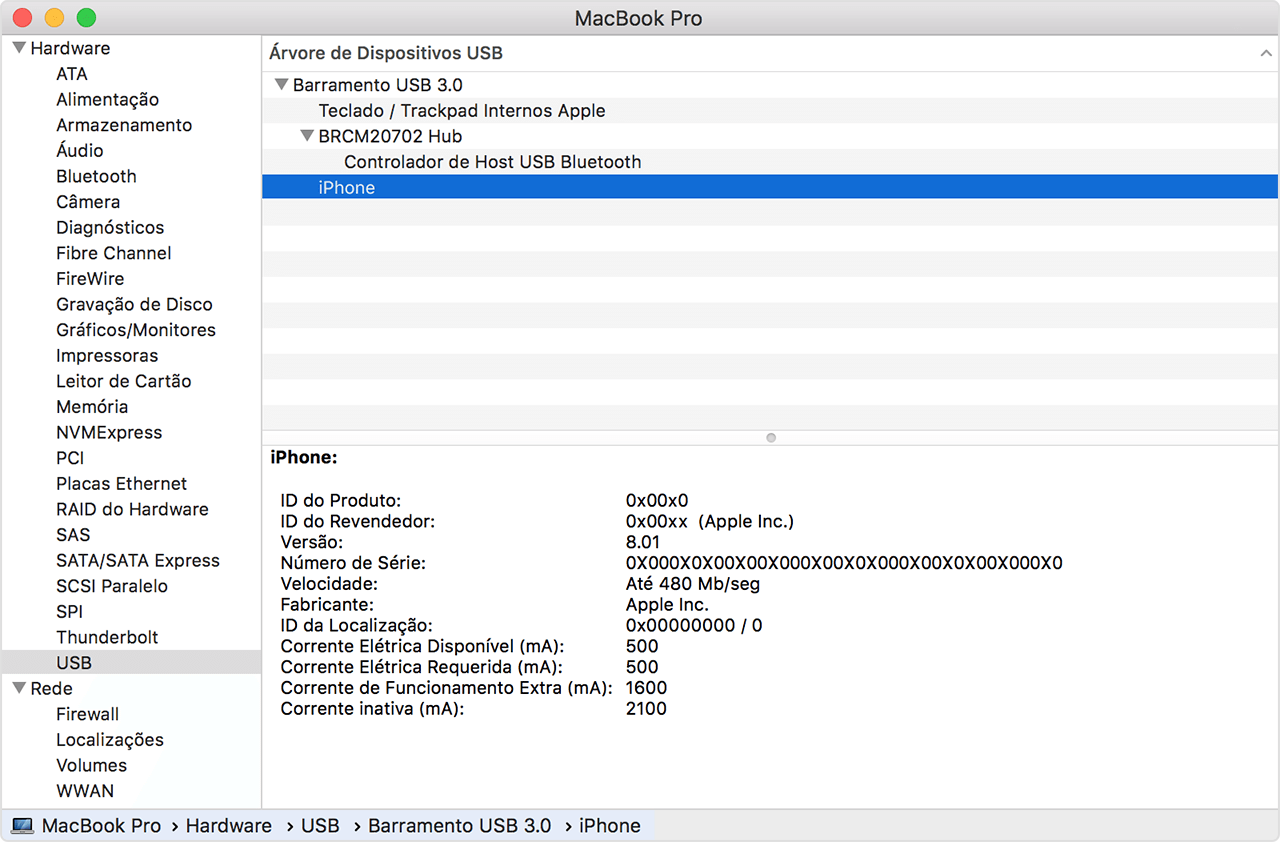Select the BRCM20702 Hub row
The height and width of the screenshot is (842, 1280).
pos(770,136)
